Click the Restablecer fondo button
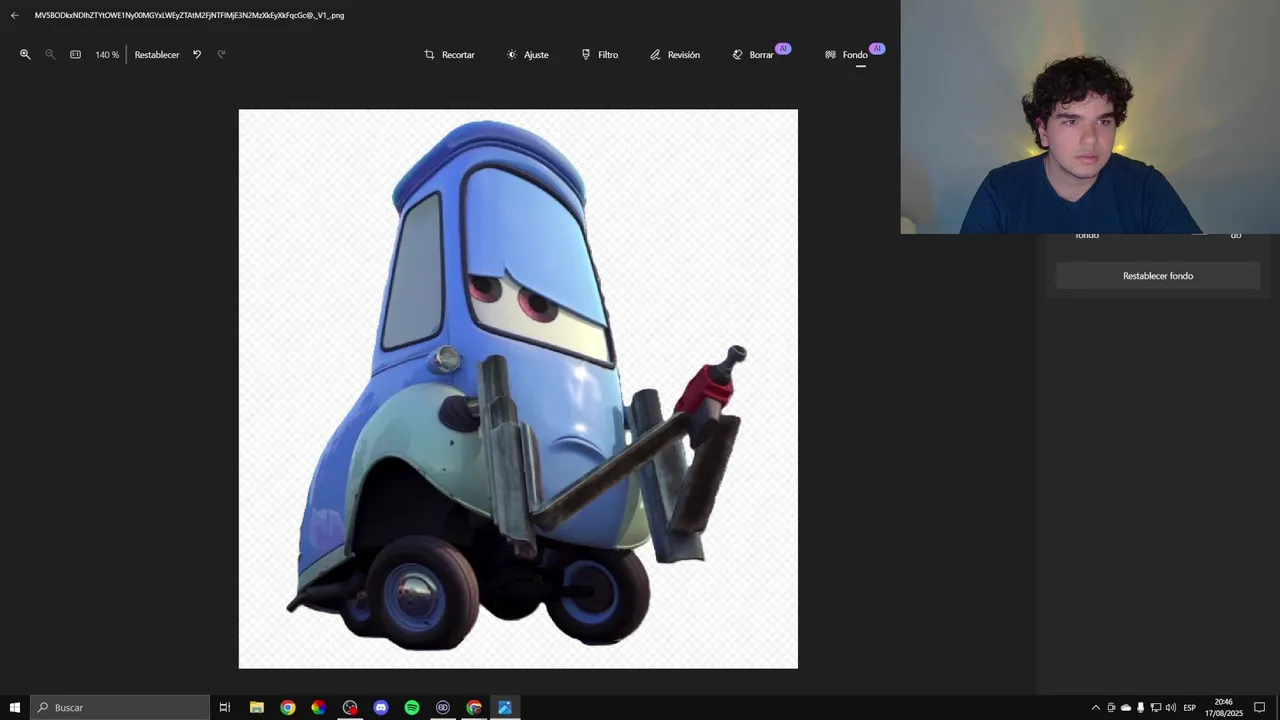This screenshot has height=720, width=1280. (x=1158, y=276)
